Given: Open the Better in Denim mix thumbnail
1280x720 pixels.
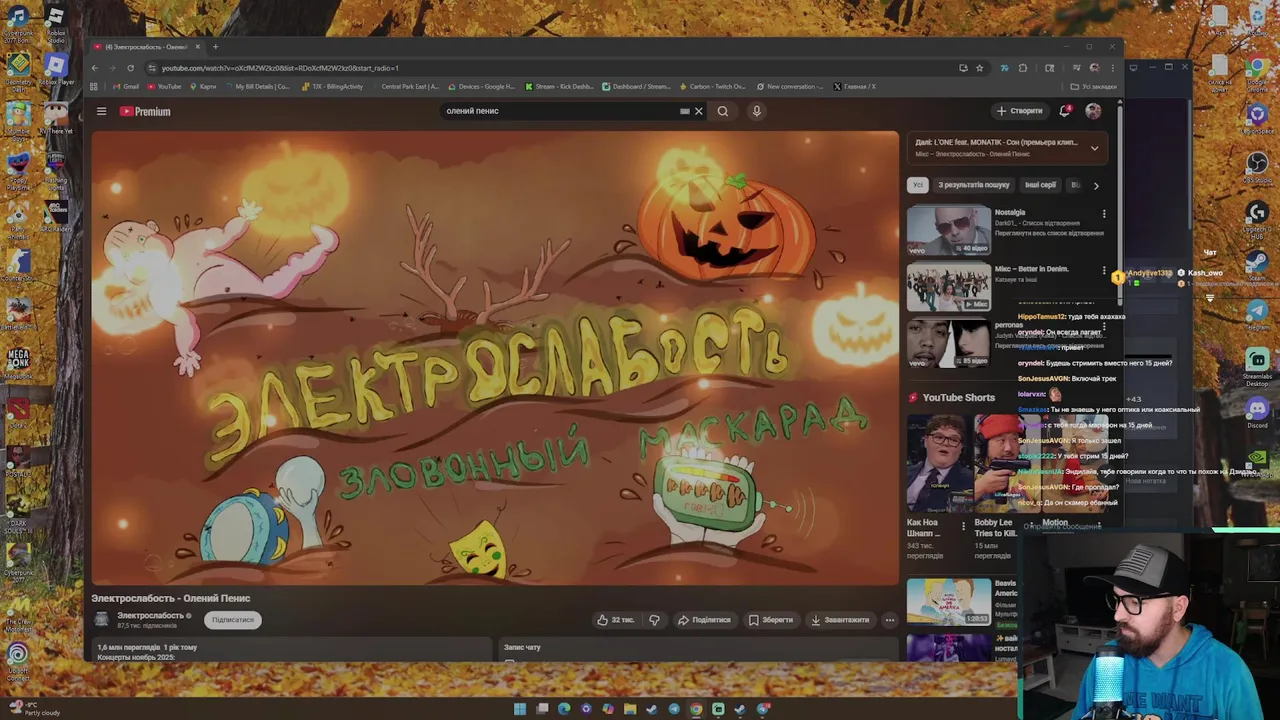Looking at the screenshot, I should pyautogui.click(x=948, y=287).
